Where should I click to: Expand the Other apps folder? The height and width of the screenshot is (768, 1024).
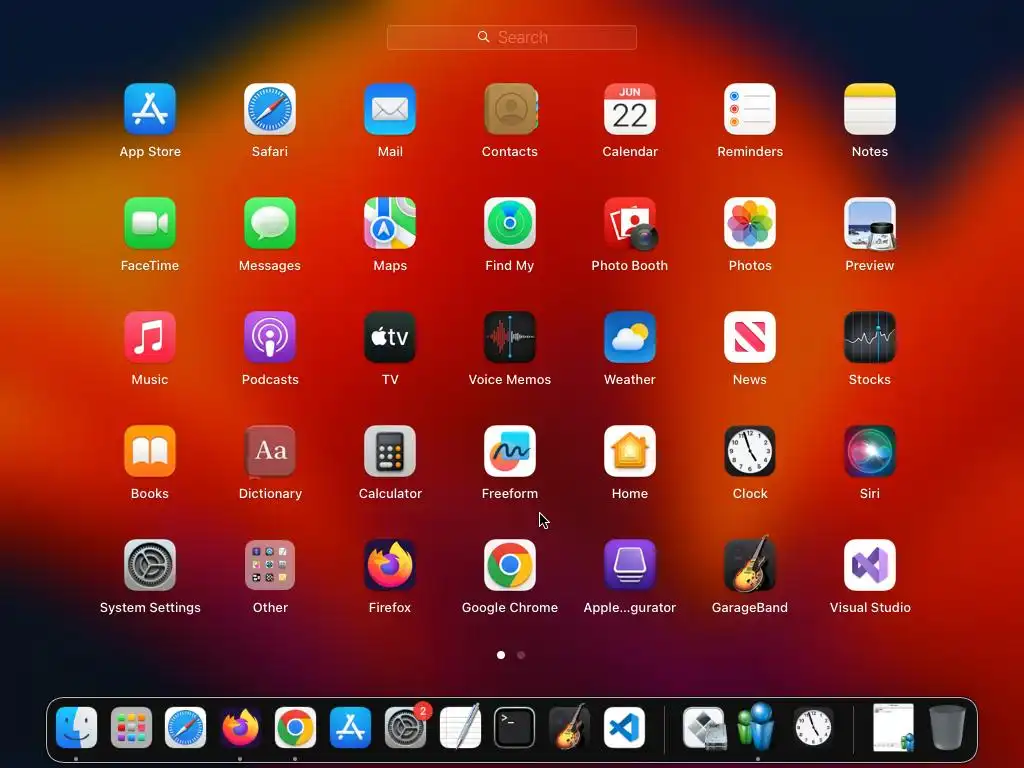coord(270,565)
